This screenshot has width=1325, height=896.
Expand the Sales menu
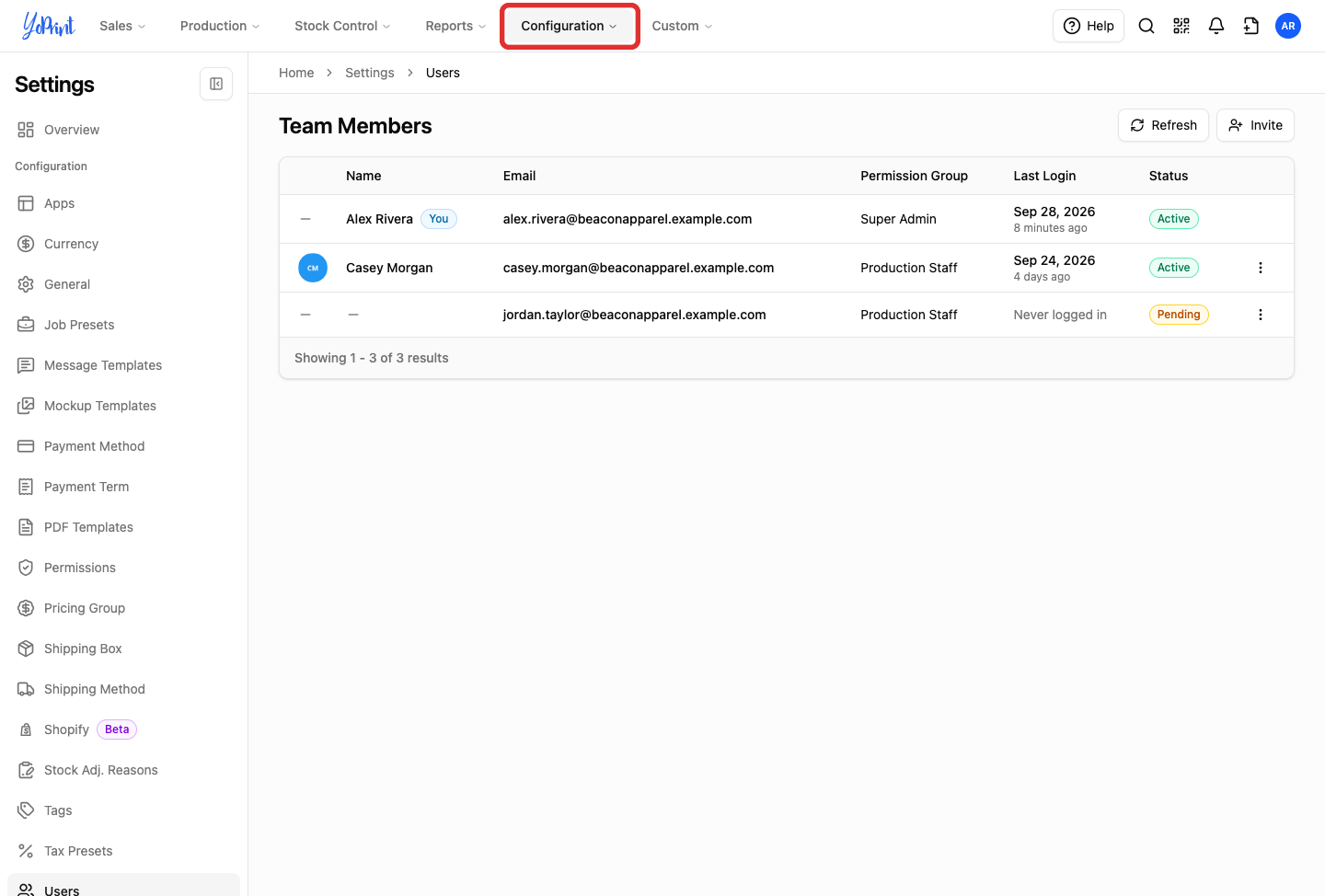(x=122, y=26)
